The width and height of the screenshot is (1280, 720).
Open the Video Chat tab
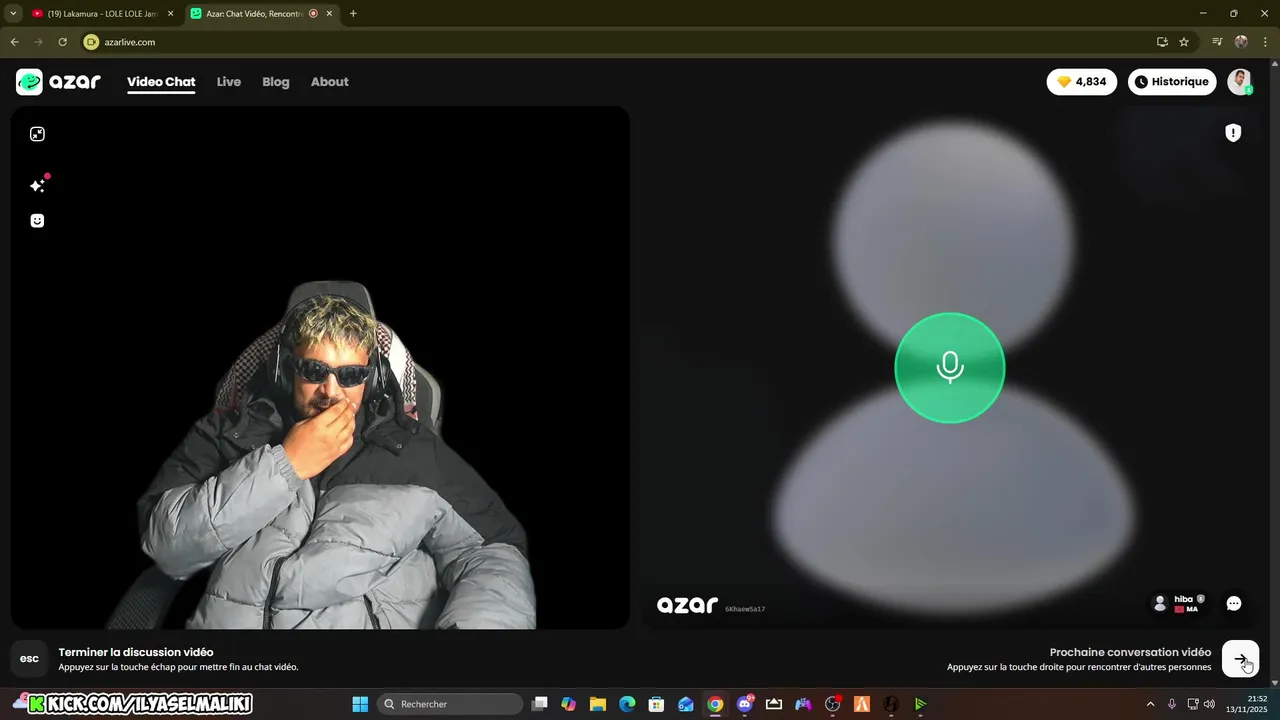[161, 82]
